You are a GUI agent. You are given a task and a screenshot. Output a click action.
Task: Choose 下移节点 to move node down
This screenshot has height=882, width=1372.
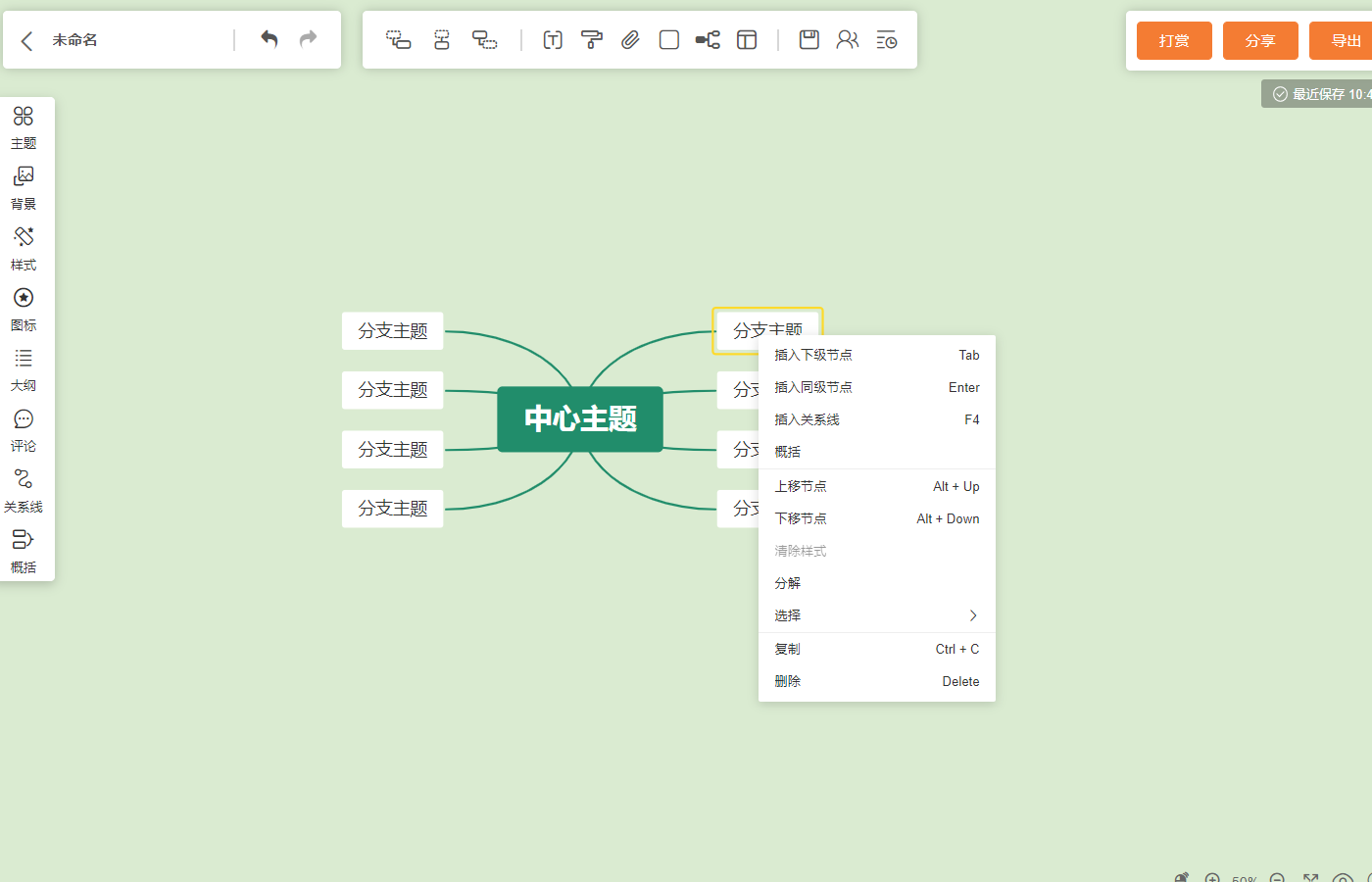[877, 518]
